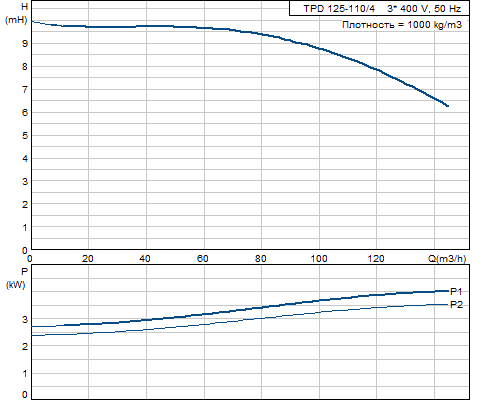
Task: Click the 120 tick on the flow axis
Action: pyautogui.click(x=376, y=259)
